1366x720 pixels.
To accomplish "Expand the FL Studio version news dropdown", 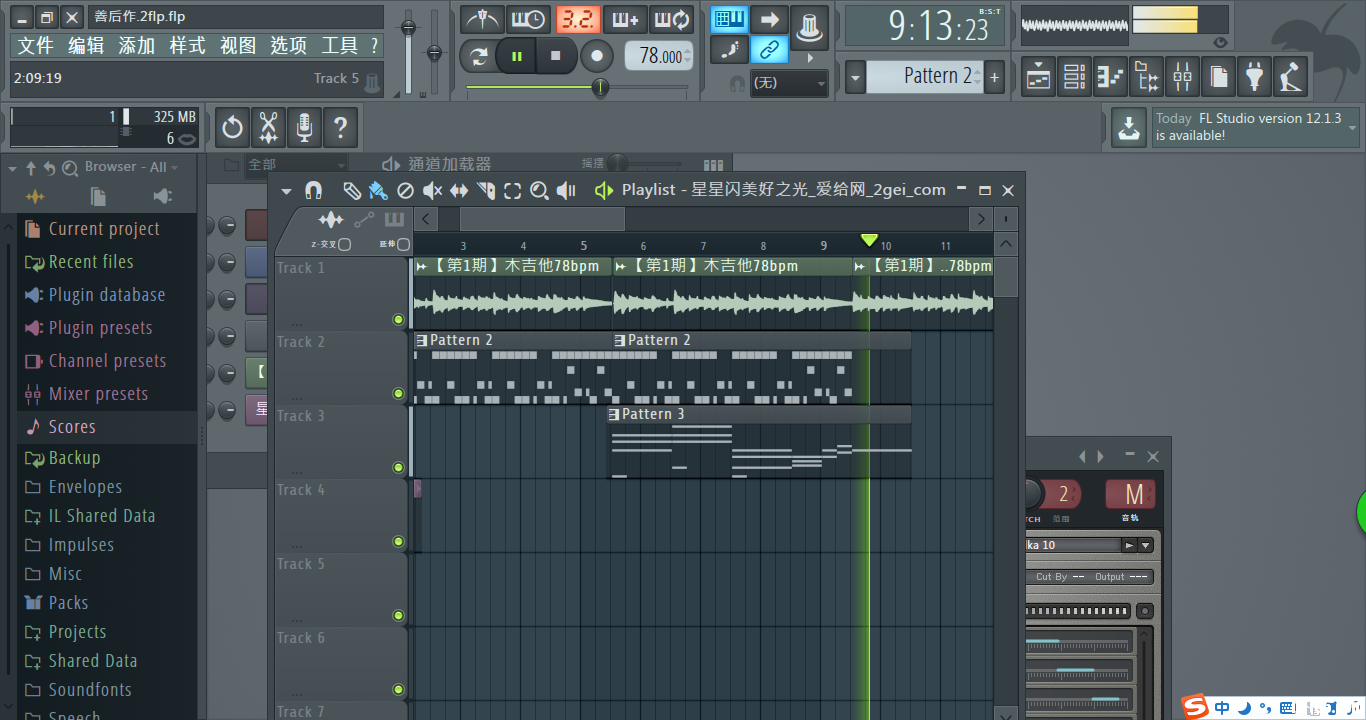I will click(x=1353, y=128).
